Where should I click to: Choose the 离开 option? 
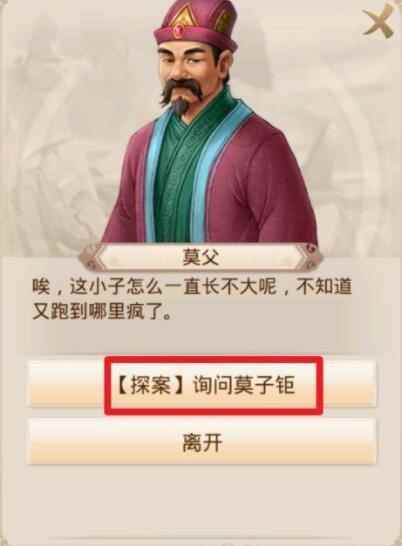click(x=201, y=442)
